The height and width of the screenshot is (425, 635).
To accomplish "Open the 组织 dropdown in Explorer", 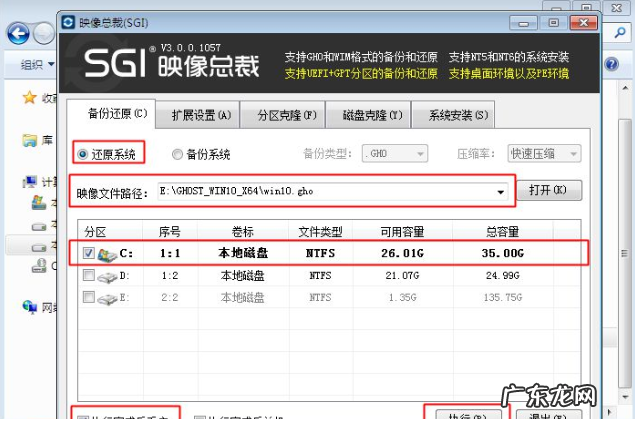I will [37, 64].
